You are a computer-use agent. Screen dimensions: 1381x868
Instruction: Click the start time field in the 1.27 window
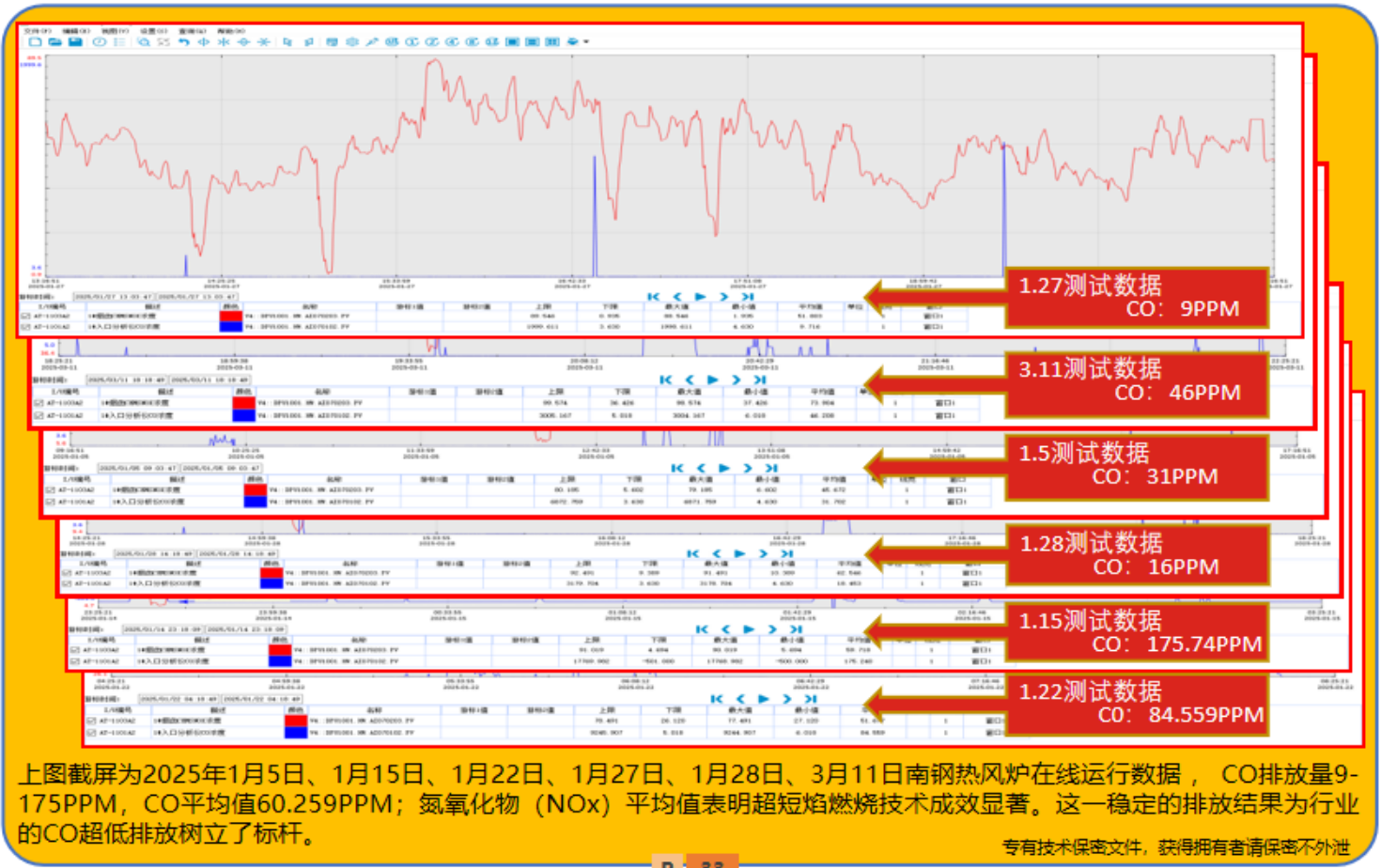(114, 297)
